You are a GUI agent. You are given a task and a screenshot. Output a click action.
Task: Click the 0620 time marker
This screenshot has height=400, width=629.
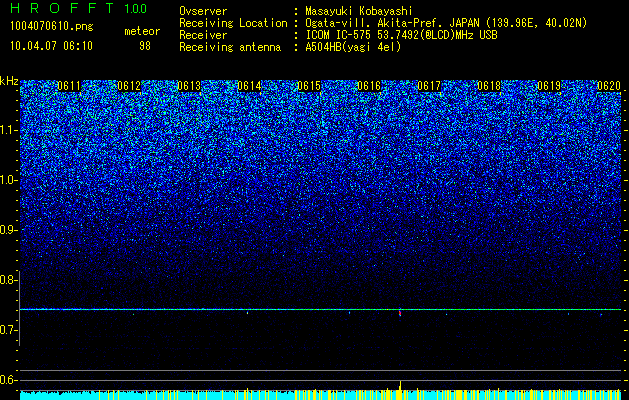609,86
